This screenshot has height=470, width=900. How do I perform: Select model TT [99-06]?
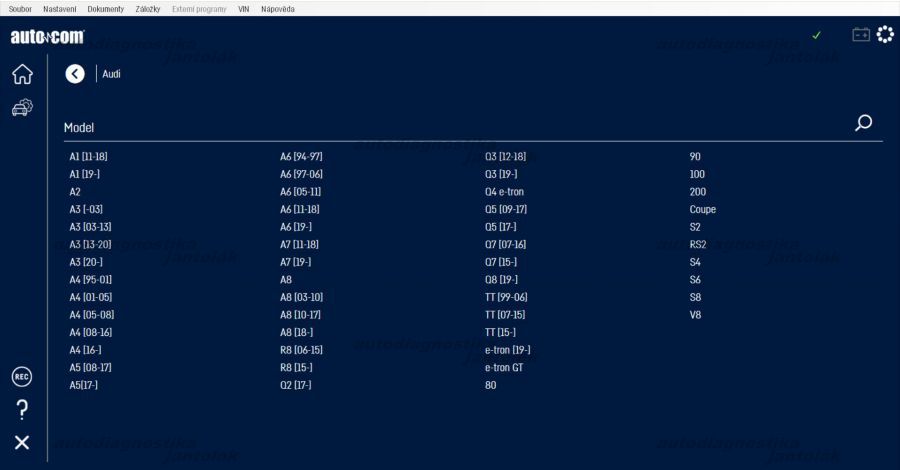[506, 297]
